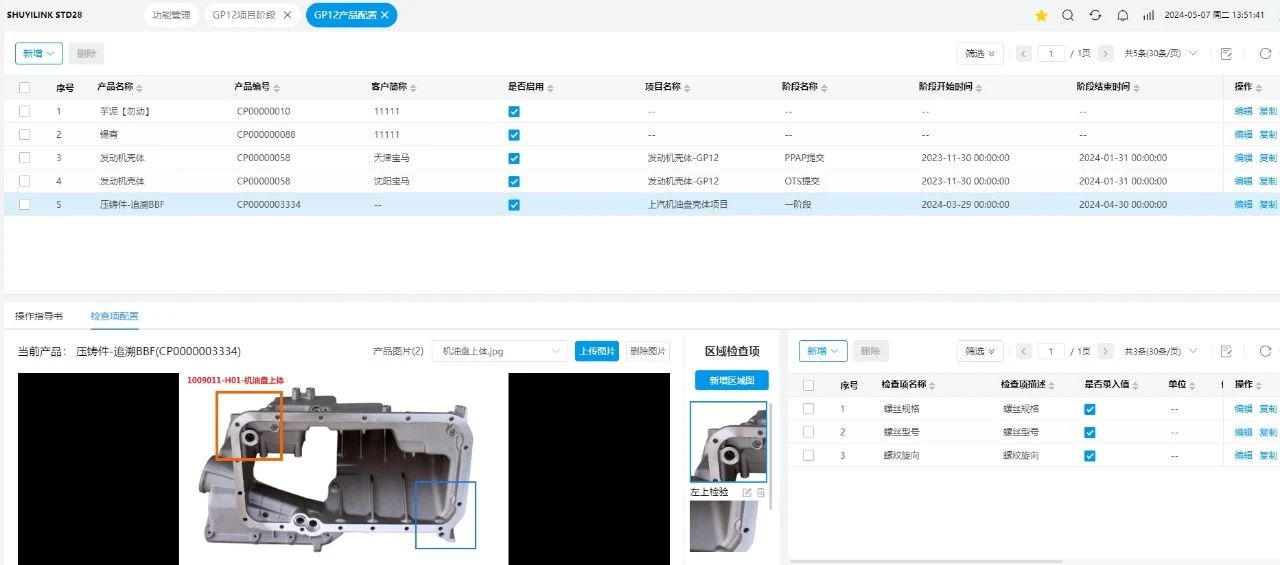Click the notification bell icon
The image size is (1280, 565).
click(1122, 15)
